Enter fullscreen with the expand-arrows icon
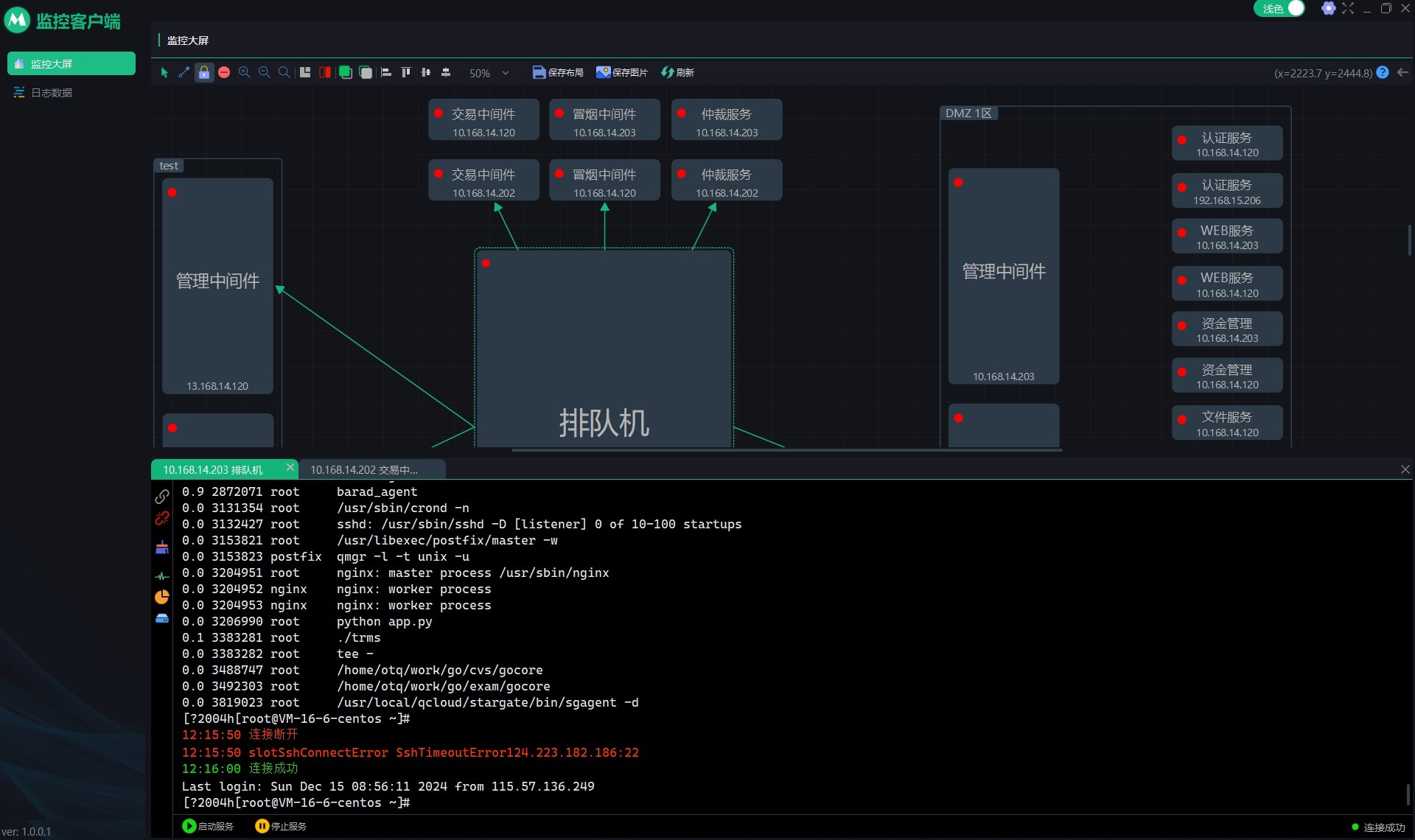Viewport: 1415px width, 840px height. [1348, 8]
